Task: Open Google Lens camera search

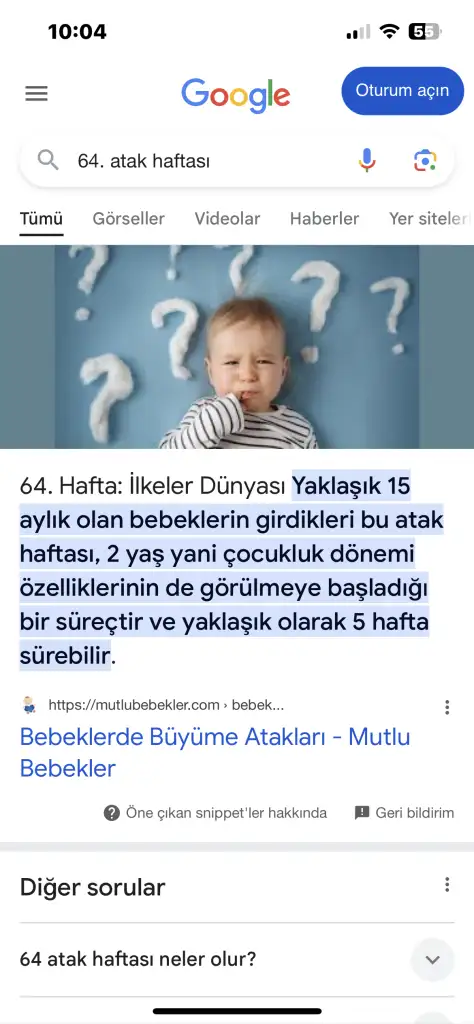Action: (x=425, y=160)
